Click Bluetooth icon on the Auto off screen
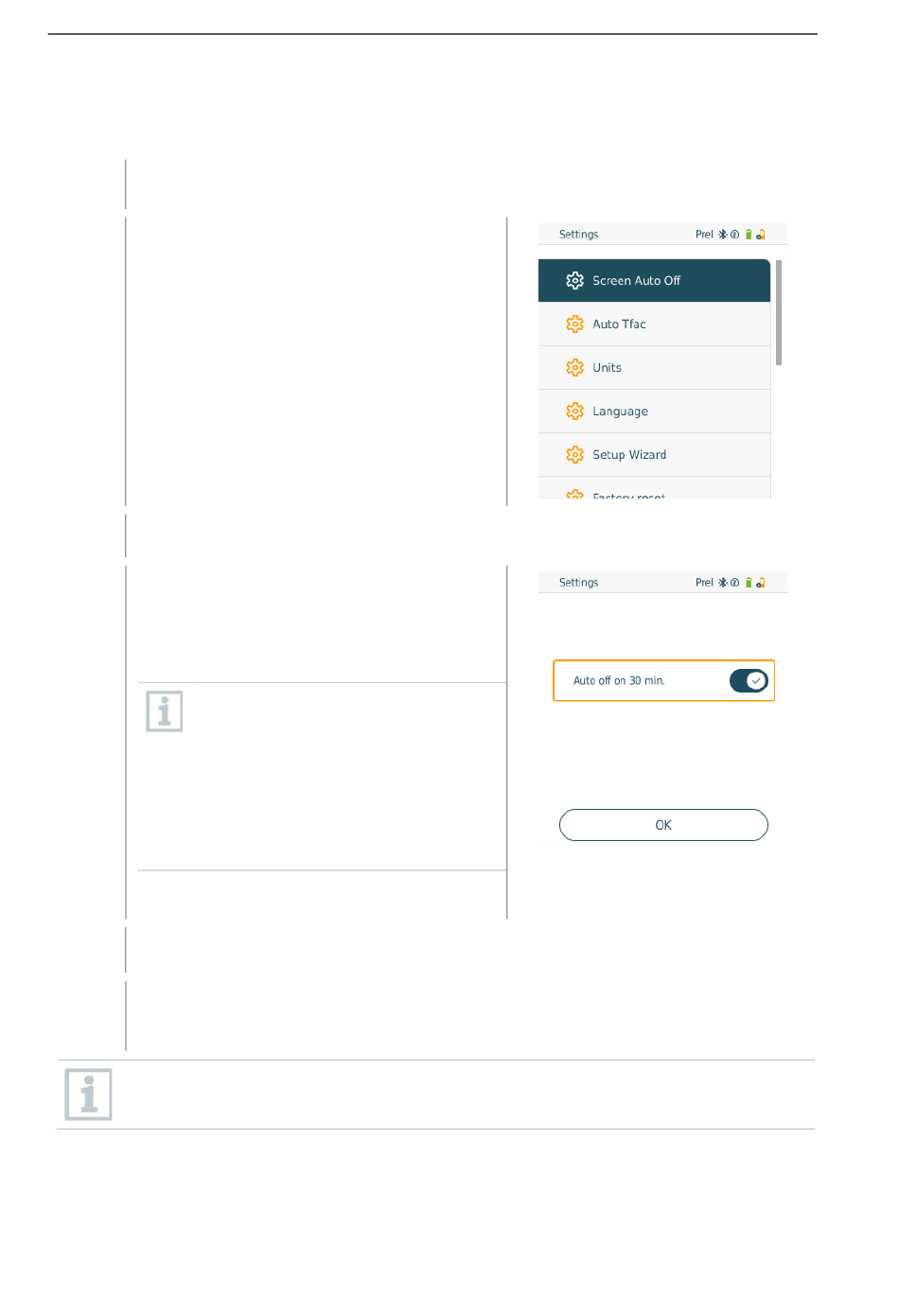Viewport: 899px width, 1316px height. [723, 583]
